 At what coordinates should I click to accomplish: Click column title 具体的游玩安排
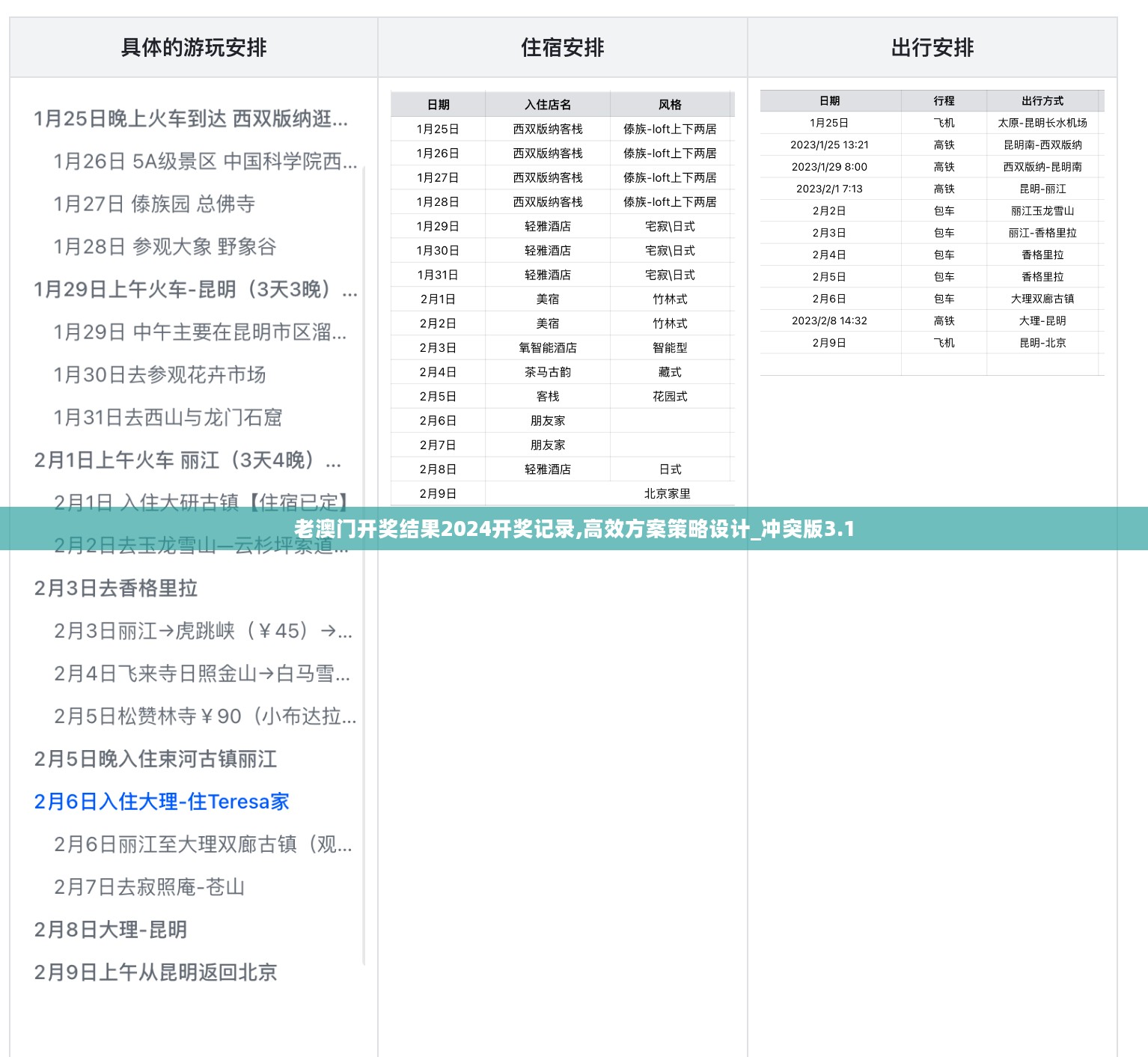tap(194, 47)
